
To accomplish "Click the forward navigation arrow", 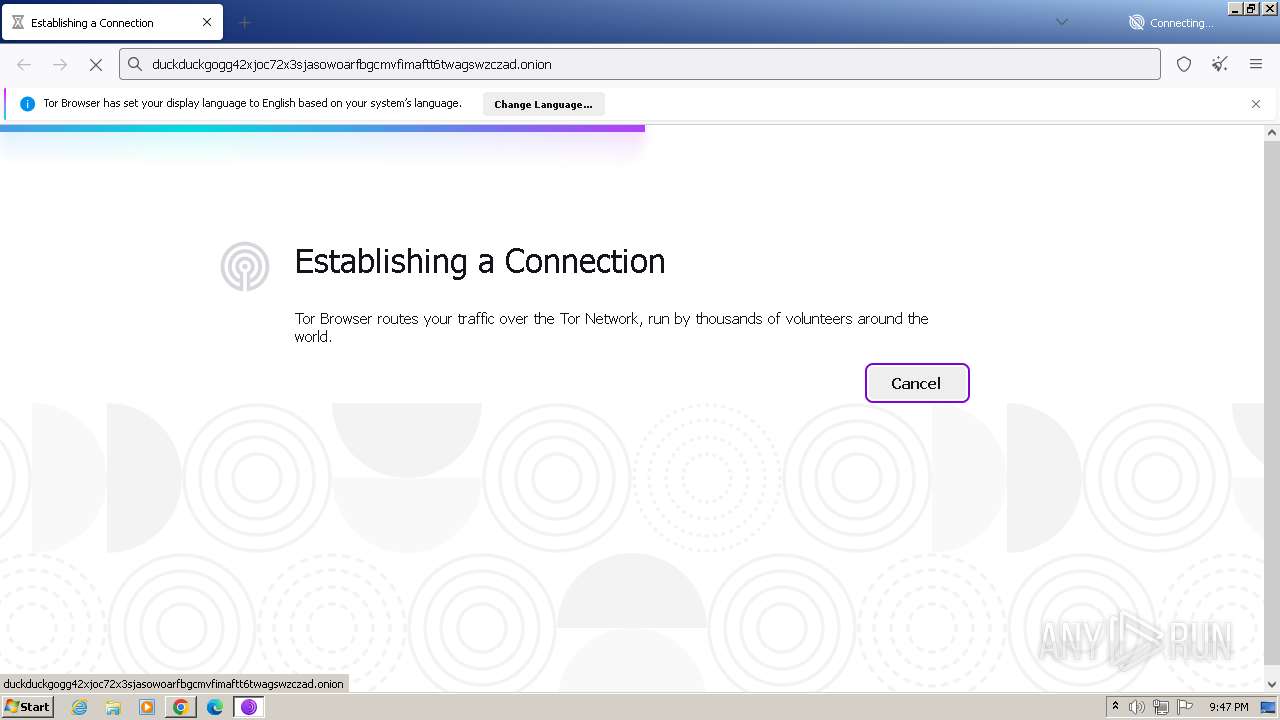I will pos(60,64).
